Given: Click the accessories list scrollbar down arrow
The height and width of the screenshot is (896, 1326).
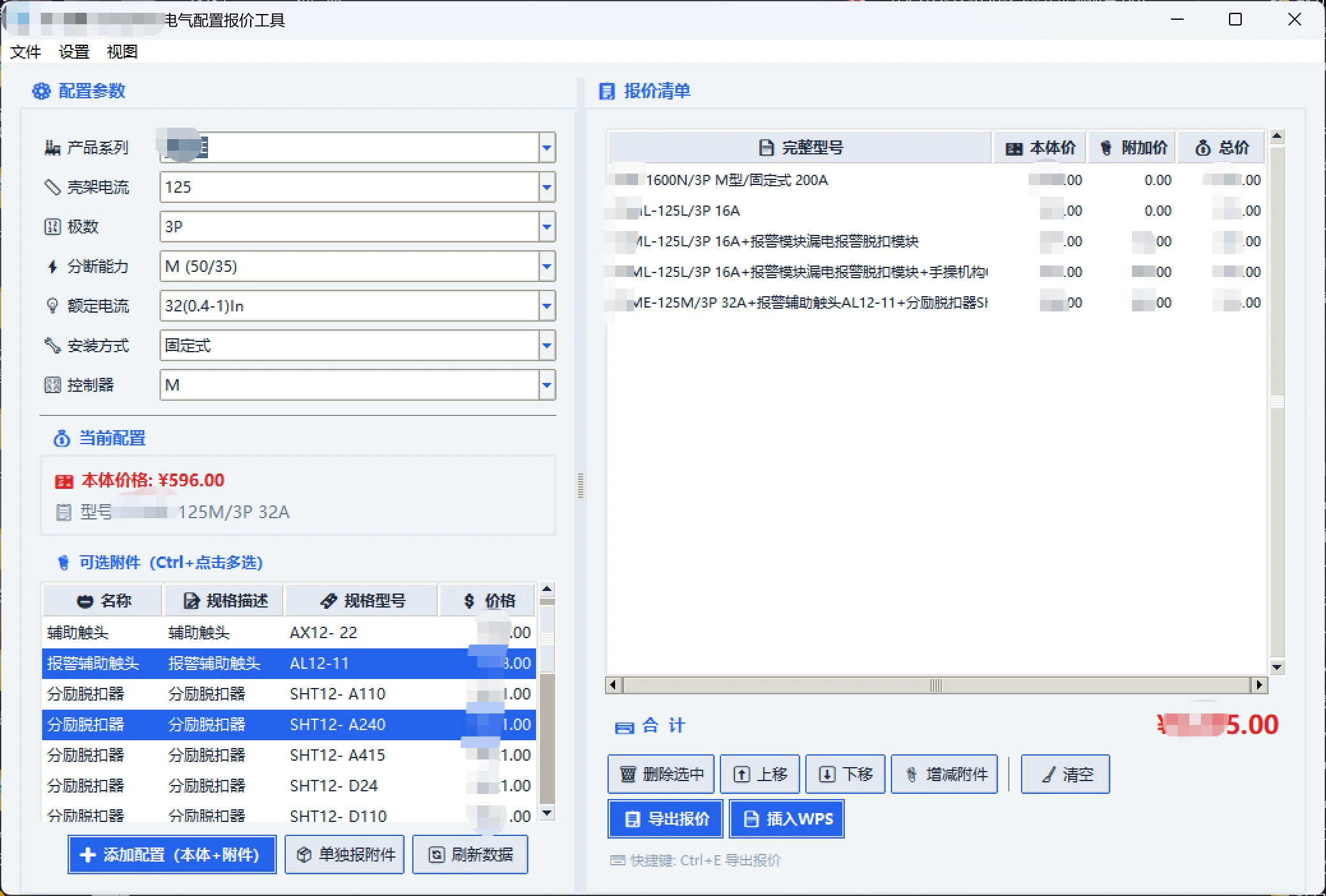Looking at the screenshot, I should (547, 813).
